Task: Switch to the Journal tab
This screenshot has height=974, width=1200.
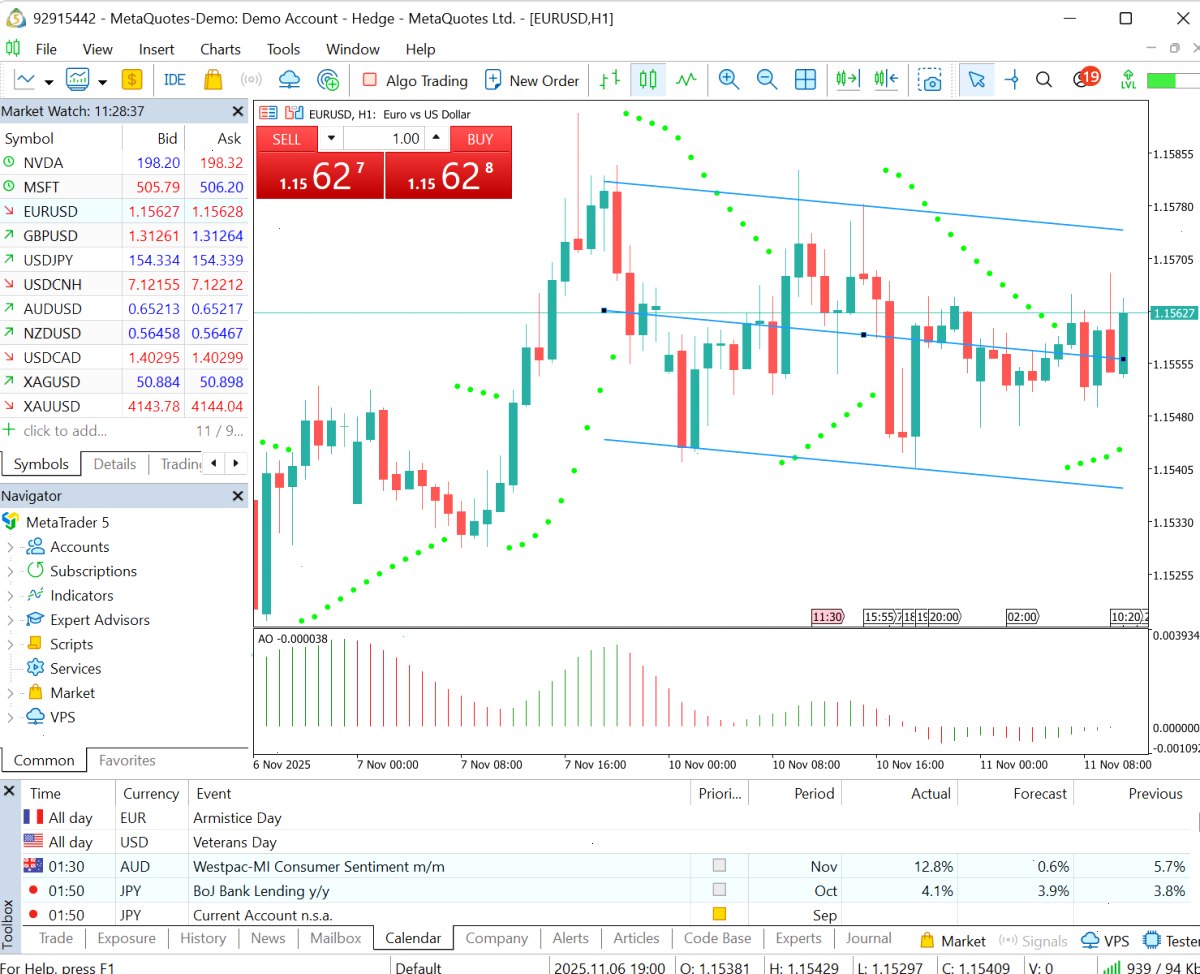Action: point(868,938)
